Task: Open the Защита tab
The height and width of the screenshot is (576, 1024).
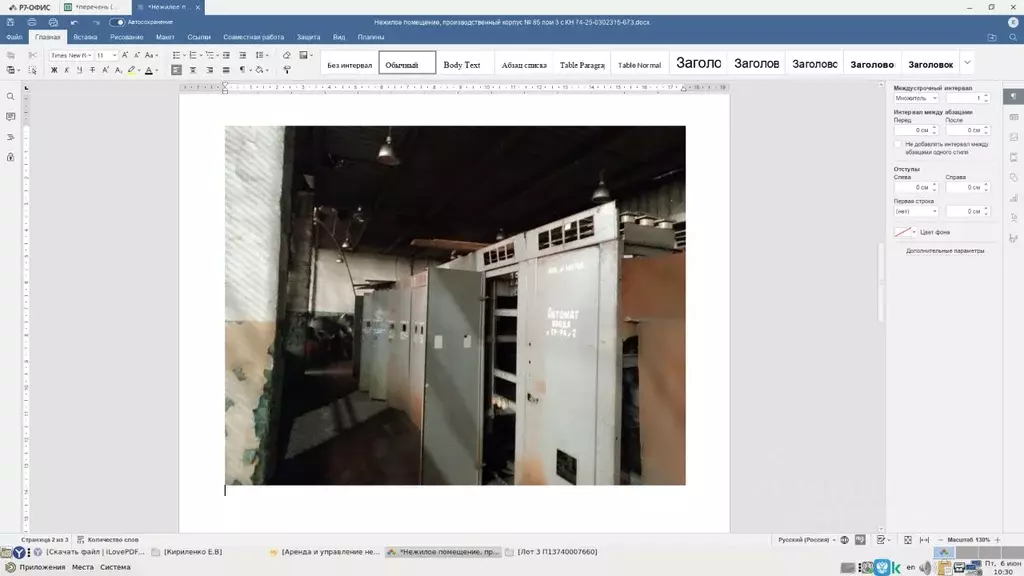Action: pos(308,37)
